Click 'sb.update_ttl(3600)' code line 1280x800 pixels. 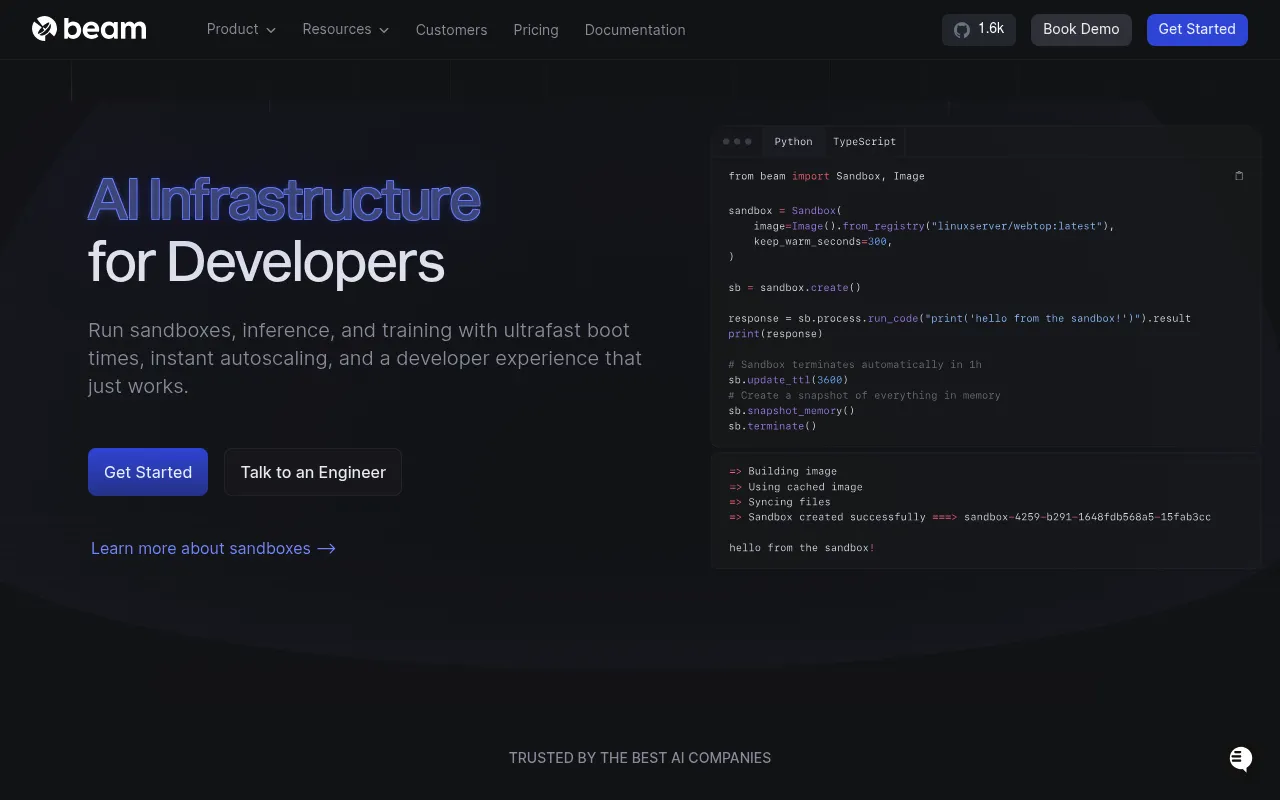point(789,380)
